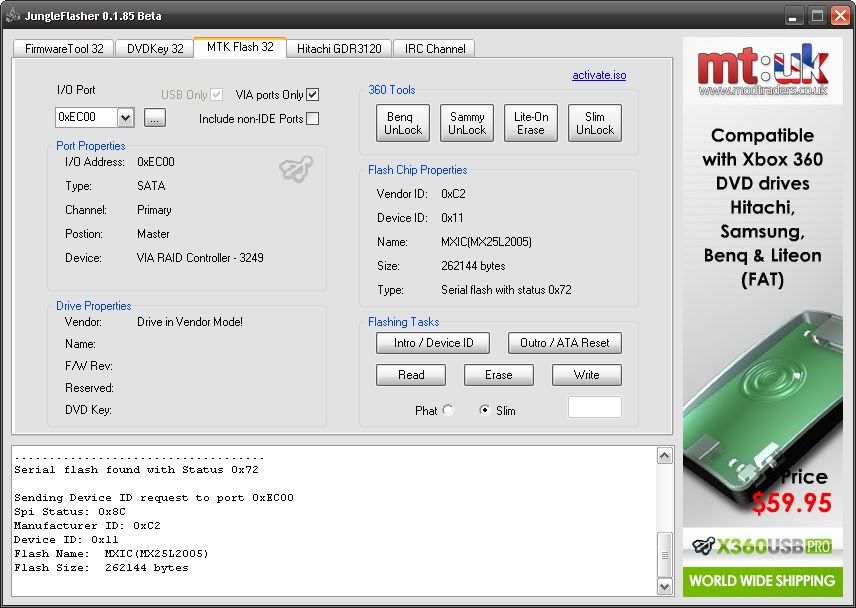Click the 'Sending Device ID request' log line

pos(154,498)
